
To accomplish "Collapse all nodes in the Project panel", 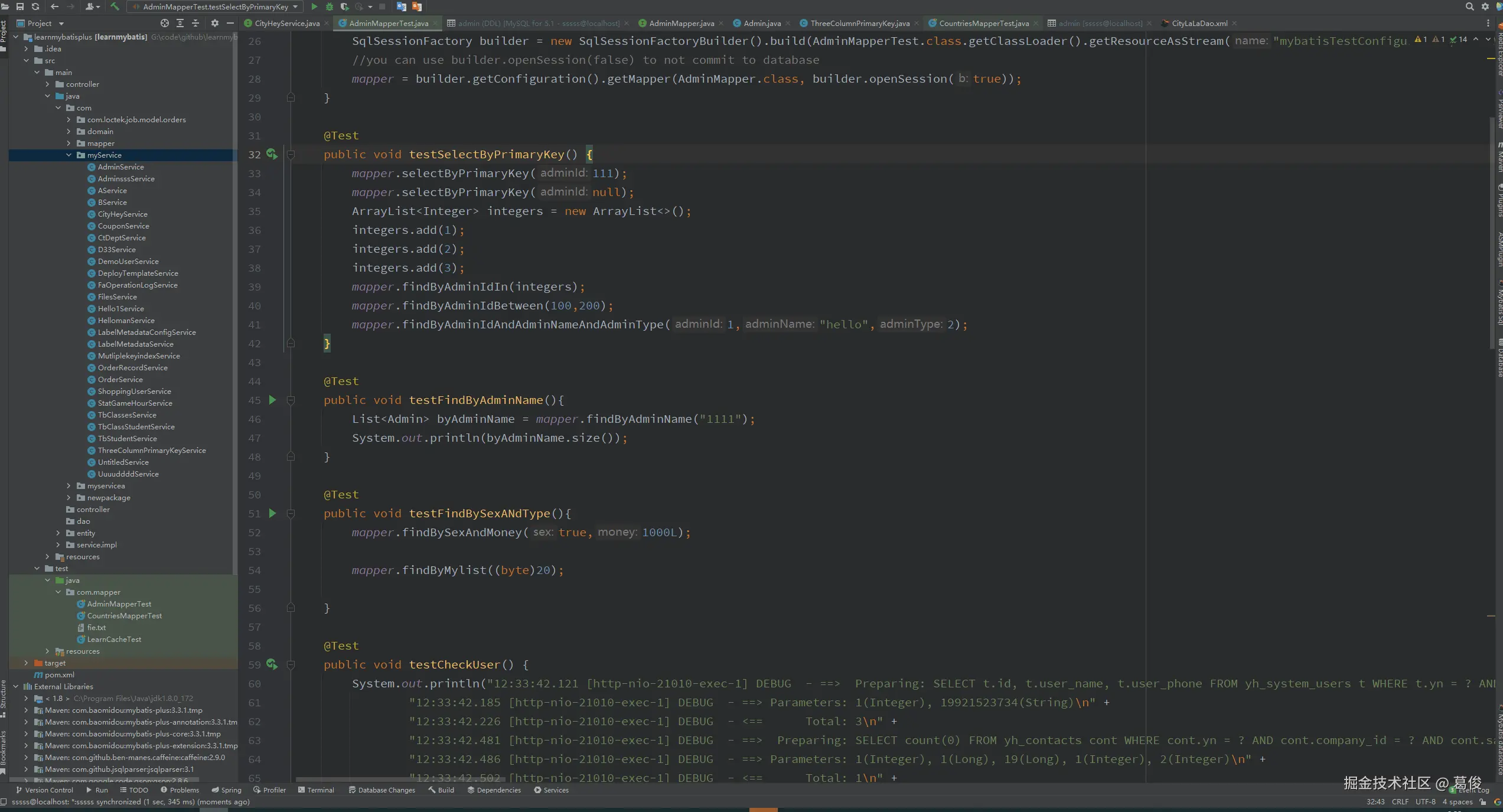I will pyautogui.click(x=195, y=23).
